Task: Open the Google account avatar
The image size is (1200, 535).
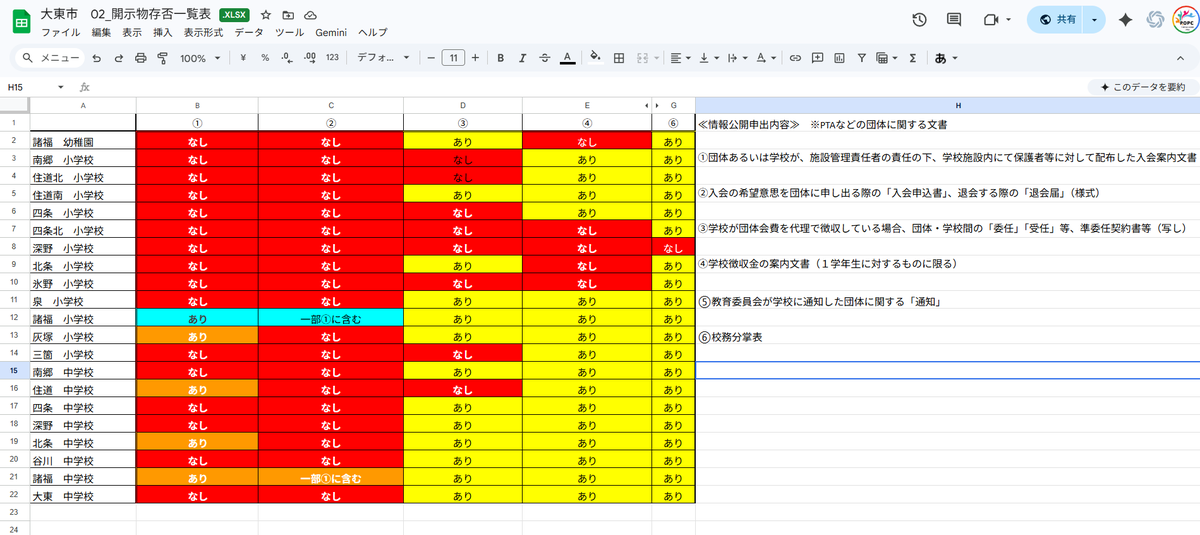Action: [1186, 20]
